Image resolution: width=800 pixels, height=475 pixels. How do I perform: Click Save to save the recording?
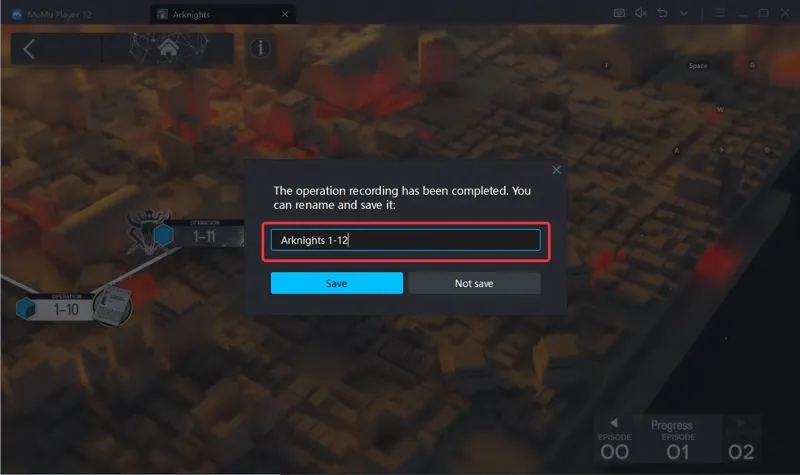[x=337, y=283]
